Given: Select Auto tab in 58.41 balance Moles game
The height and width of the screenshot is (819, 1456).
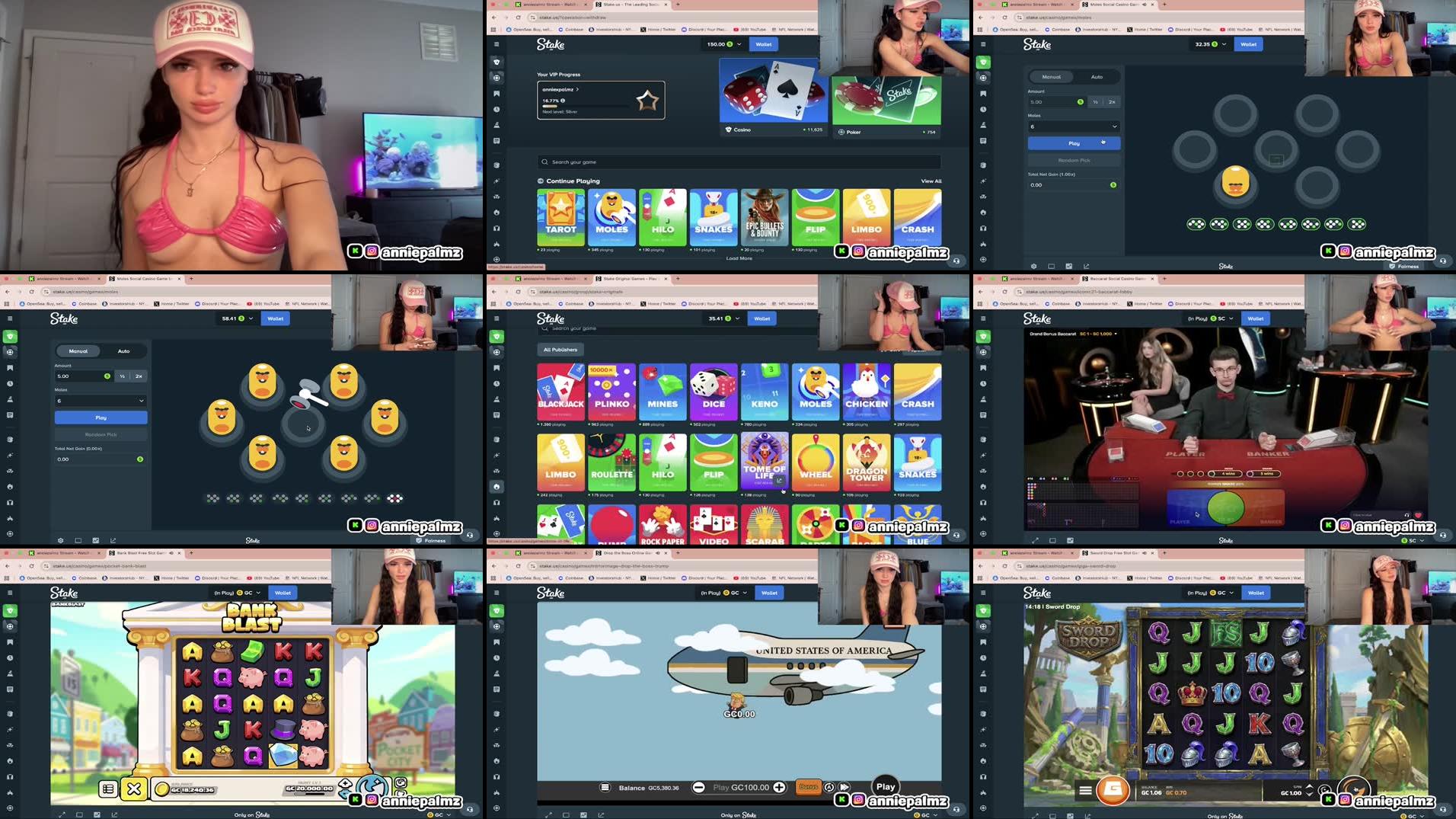Looking at the screenshot, I should coord(123,351).
